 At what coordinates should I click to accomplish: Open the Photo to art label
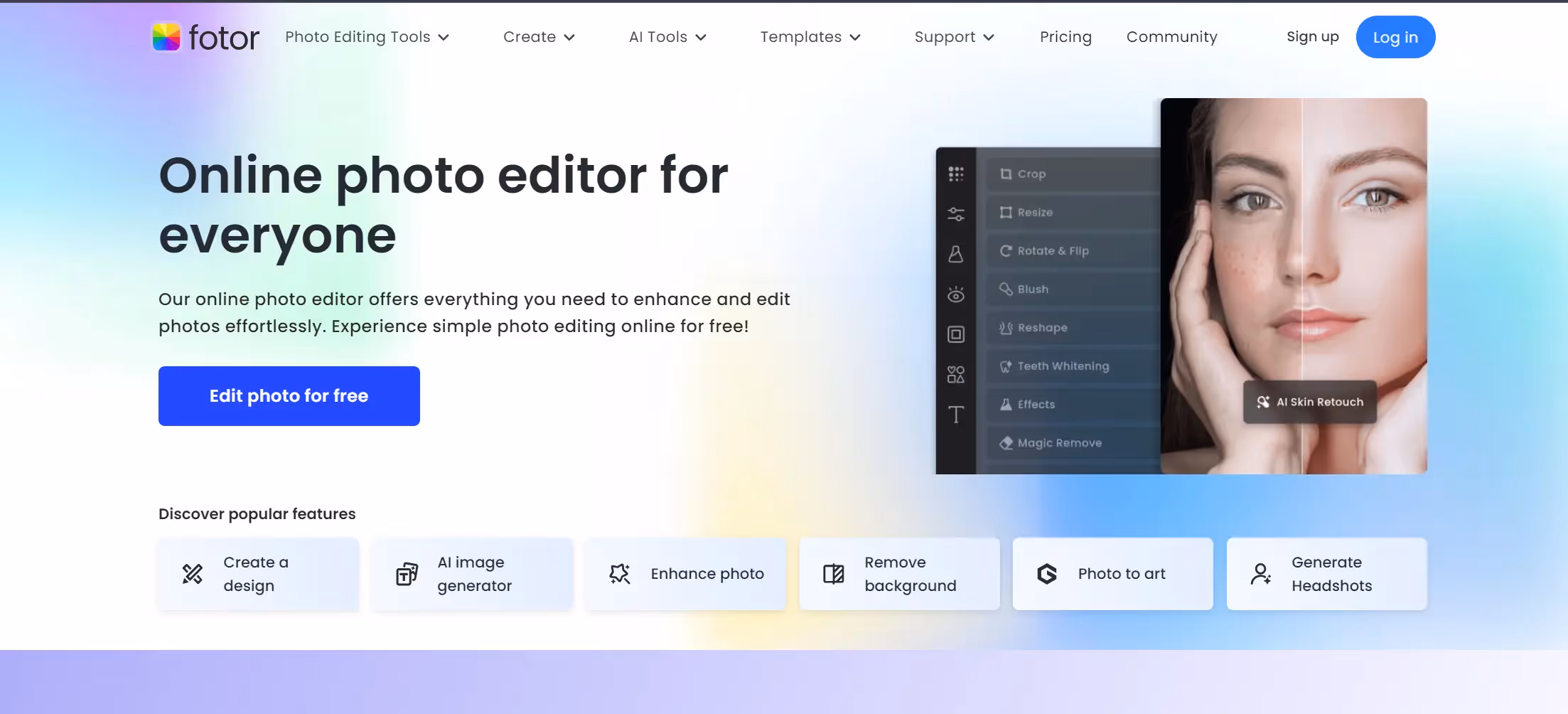point(1122,574)
